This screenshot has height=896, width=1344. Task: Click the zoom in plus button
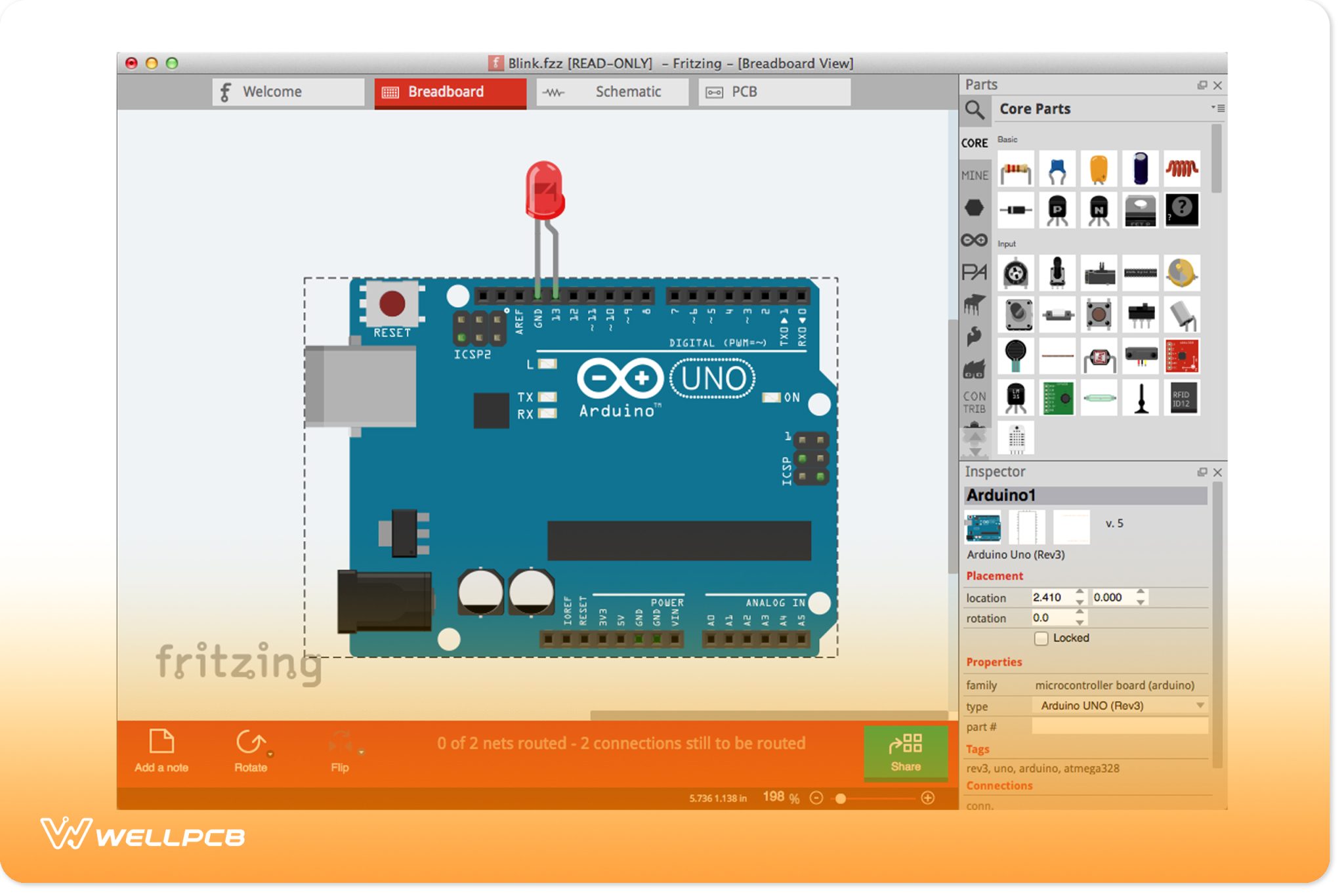click(927, 798)
